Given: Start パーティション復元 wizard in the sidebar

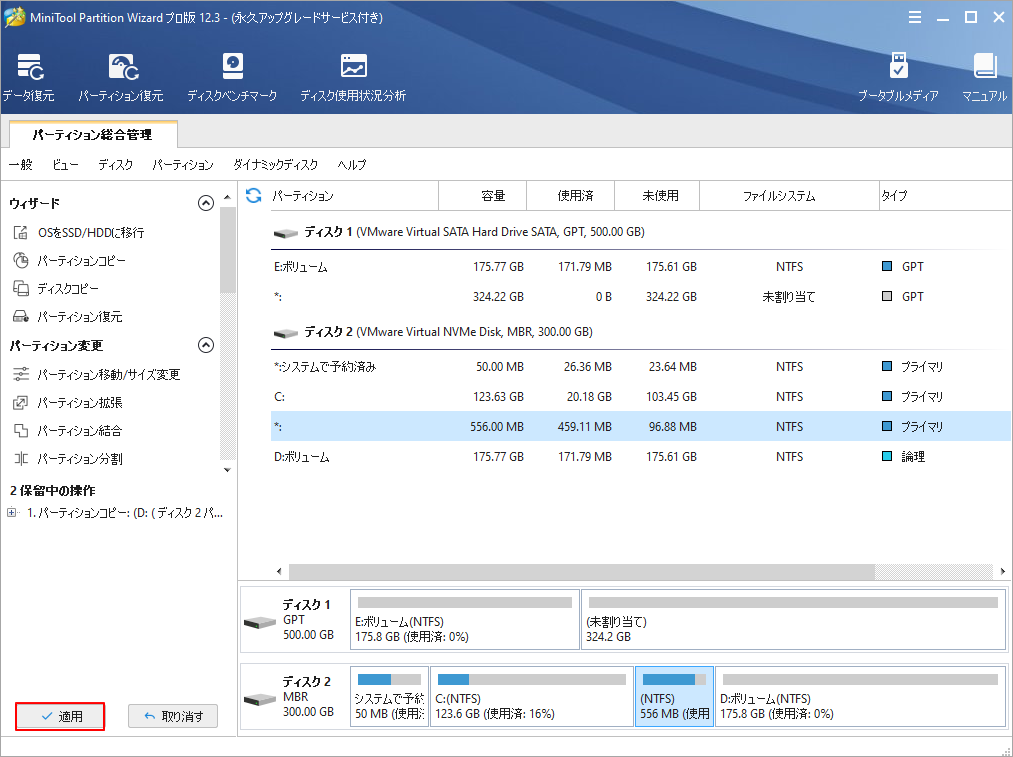Looking at the screenshot, I should pyautogui.click(x=67, y=316).
